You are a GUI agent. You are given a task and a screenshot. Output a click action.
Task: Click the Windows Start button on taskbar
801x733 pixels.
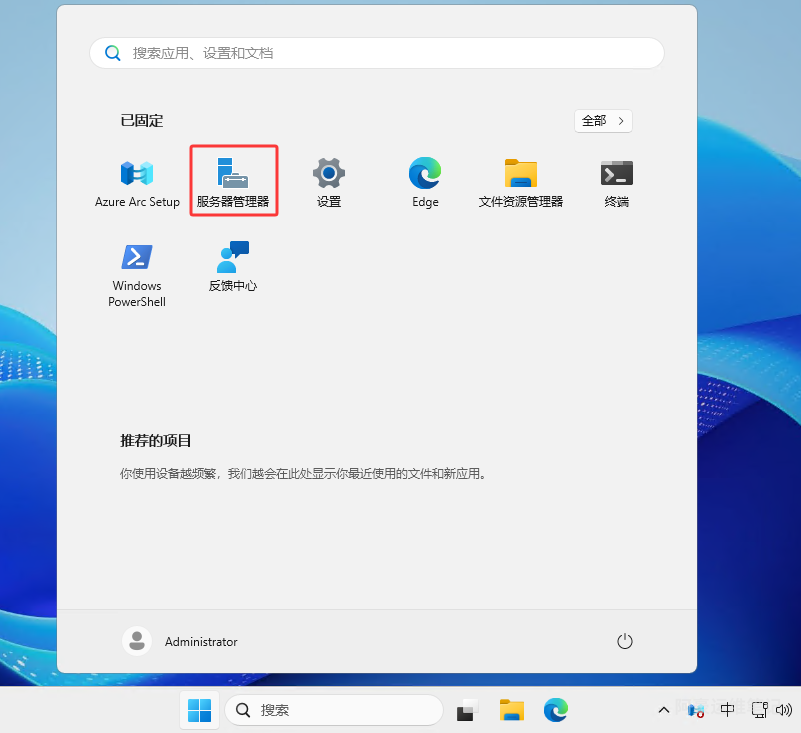click(x=200, y=710)
